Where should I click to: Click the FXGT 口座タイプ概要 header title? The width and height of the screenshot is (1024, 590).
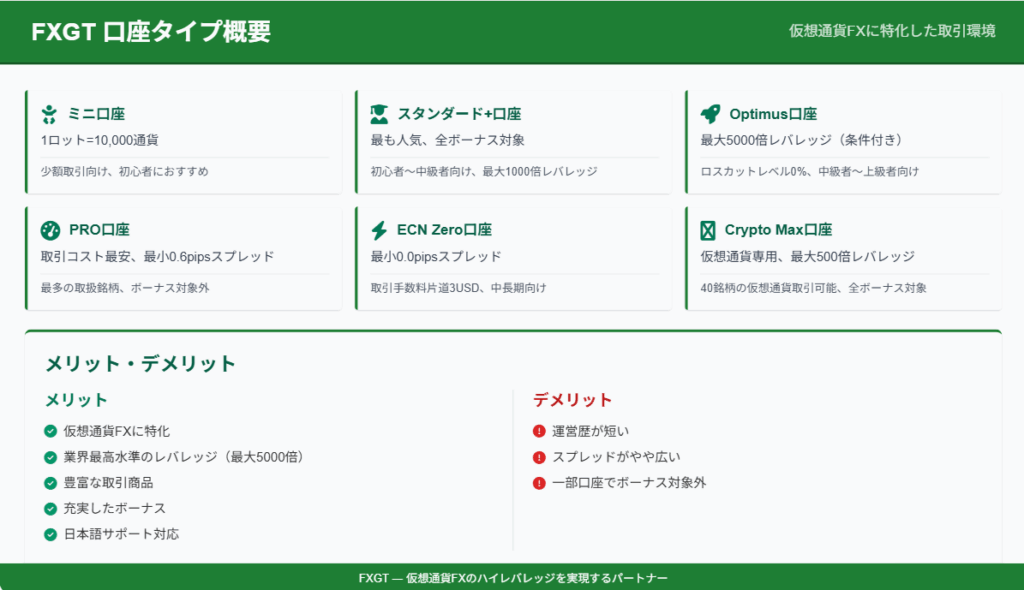pos(151,32)
